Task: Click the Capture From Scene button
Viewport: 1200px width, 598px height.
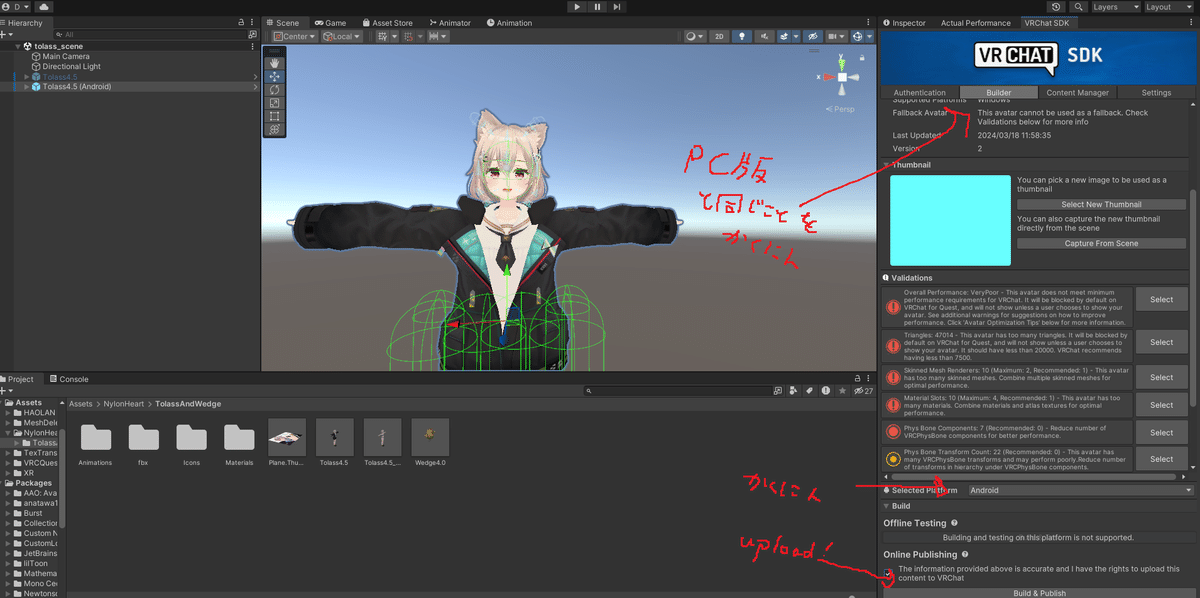Action: [x=1101, y=243]
